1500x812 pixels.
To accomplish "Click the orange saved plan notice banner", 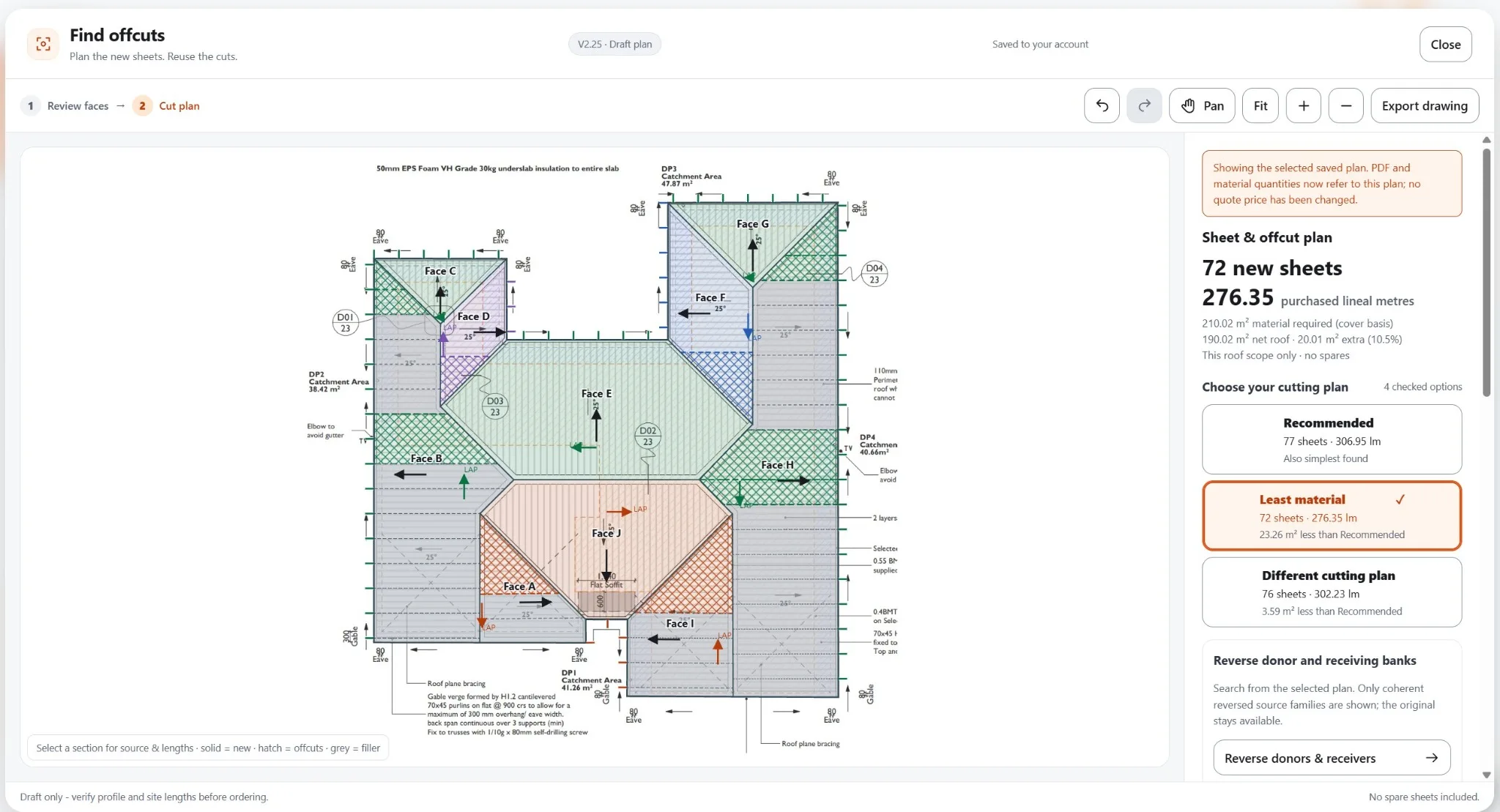I will (x=1331, y=183).
